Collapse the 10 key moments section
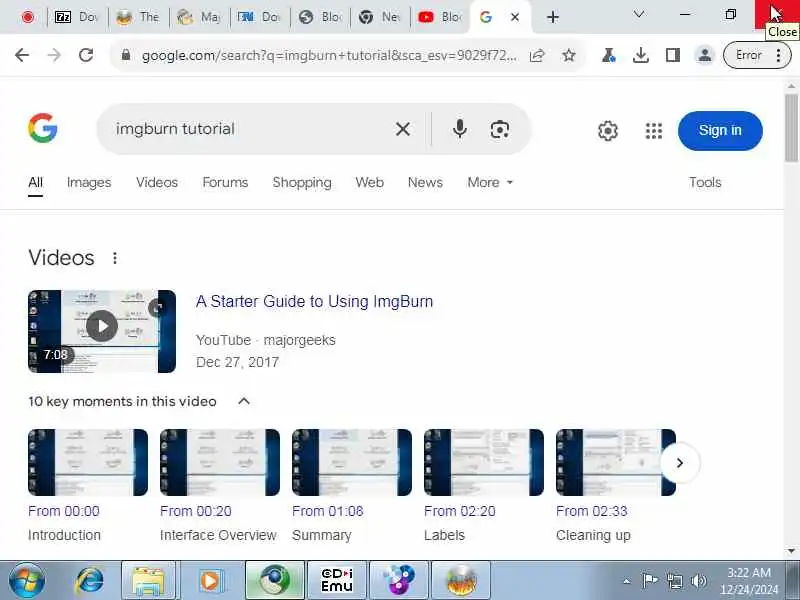This screenshot has width=800, height=600. coord(244,402)
